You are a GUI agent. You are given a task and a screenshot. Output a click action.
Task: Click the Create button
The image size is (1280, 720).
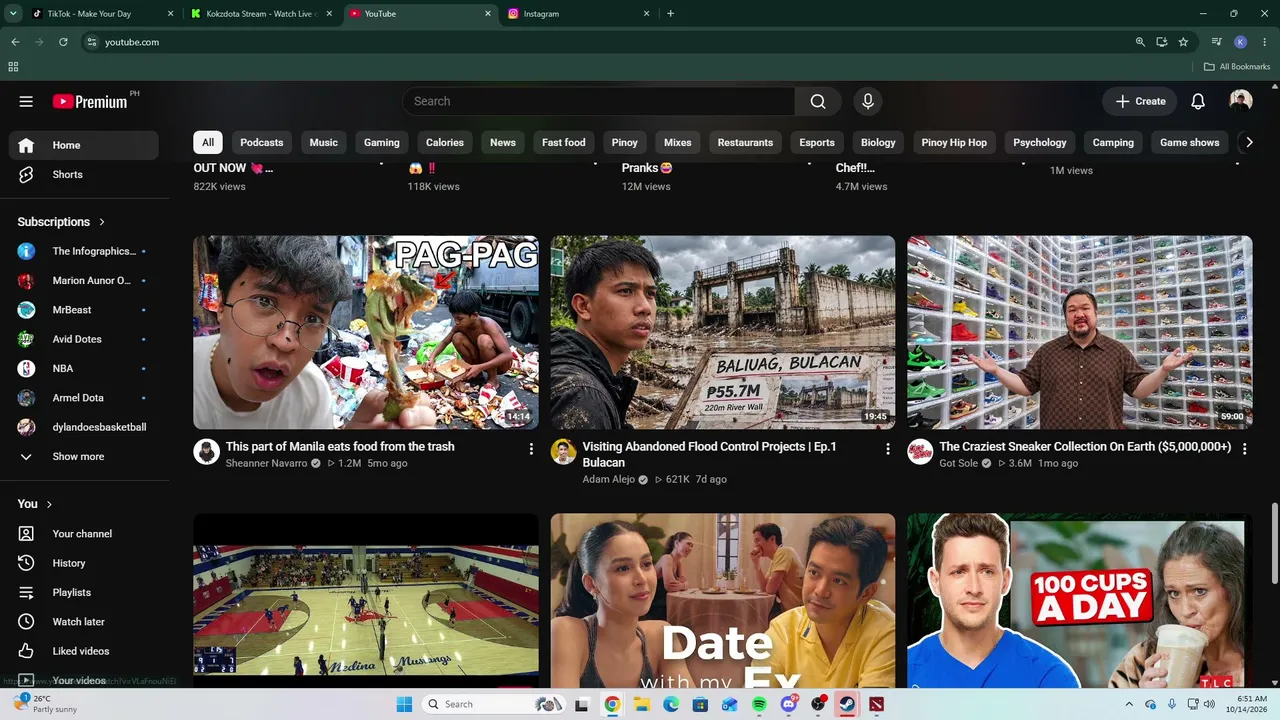click(1140, 101)
